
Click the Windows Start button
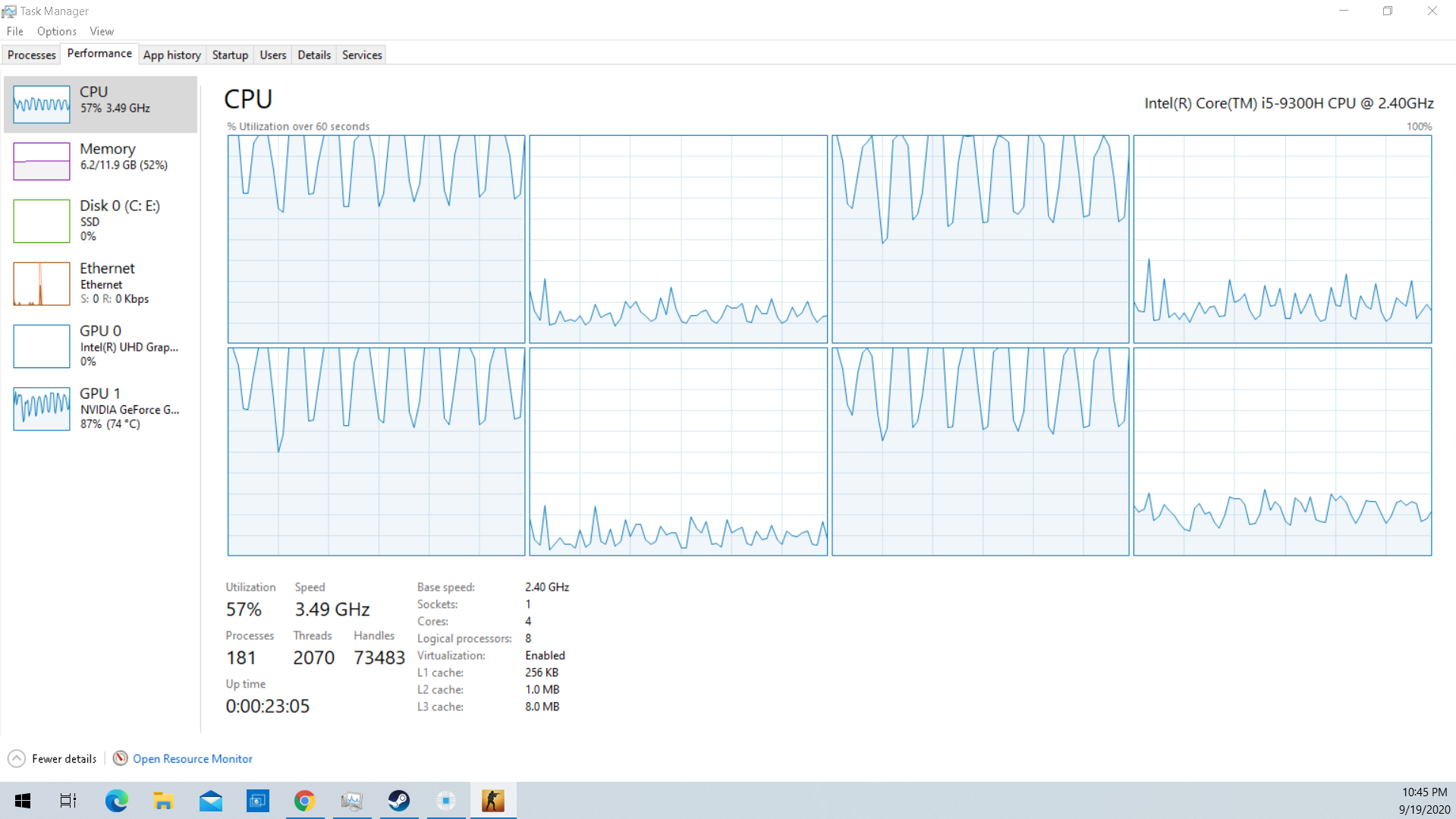point(23,801)
